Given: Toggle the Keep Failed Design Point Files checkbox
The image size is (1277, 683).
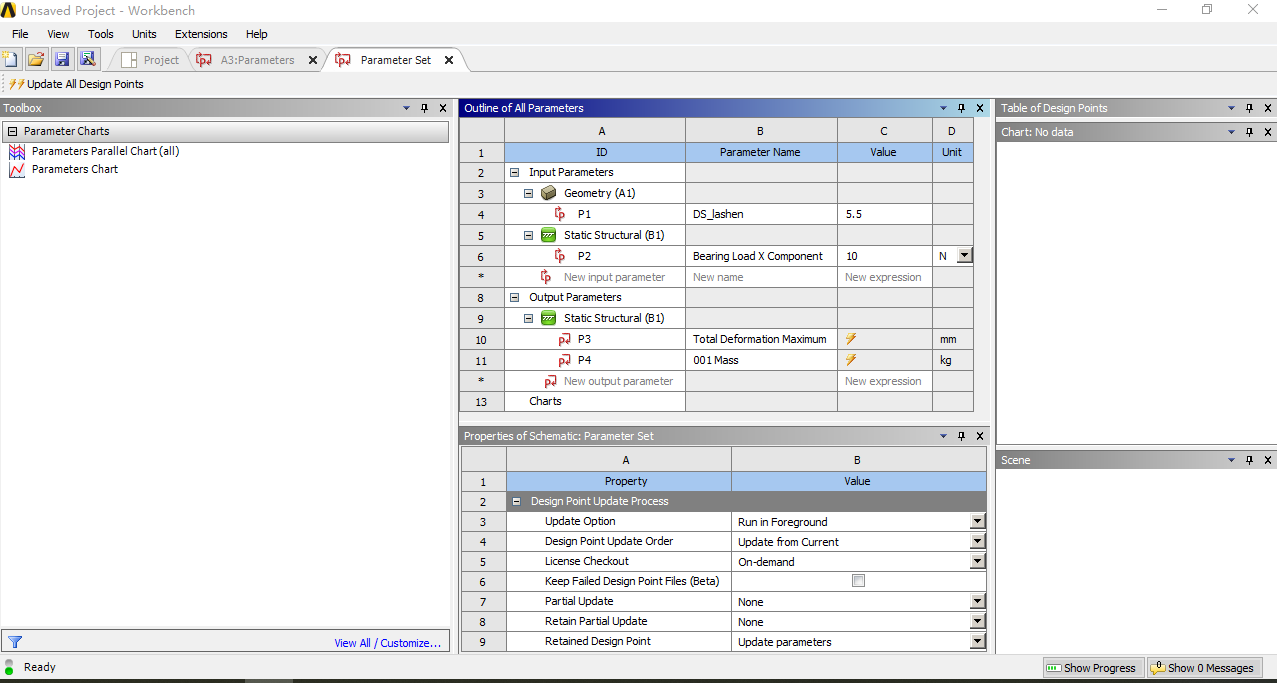Looking at the screenshot, I should click(x=858, y=581).
